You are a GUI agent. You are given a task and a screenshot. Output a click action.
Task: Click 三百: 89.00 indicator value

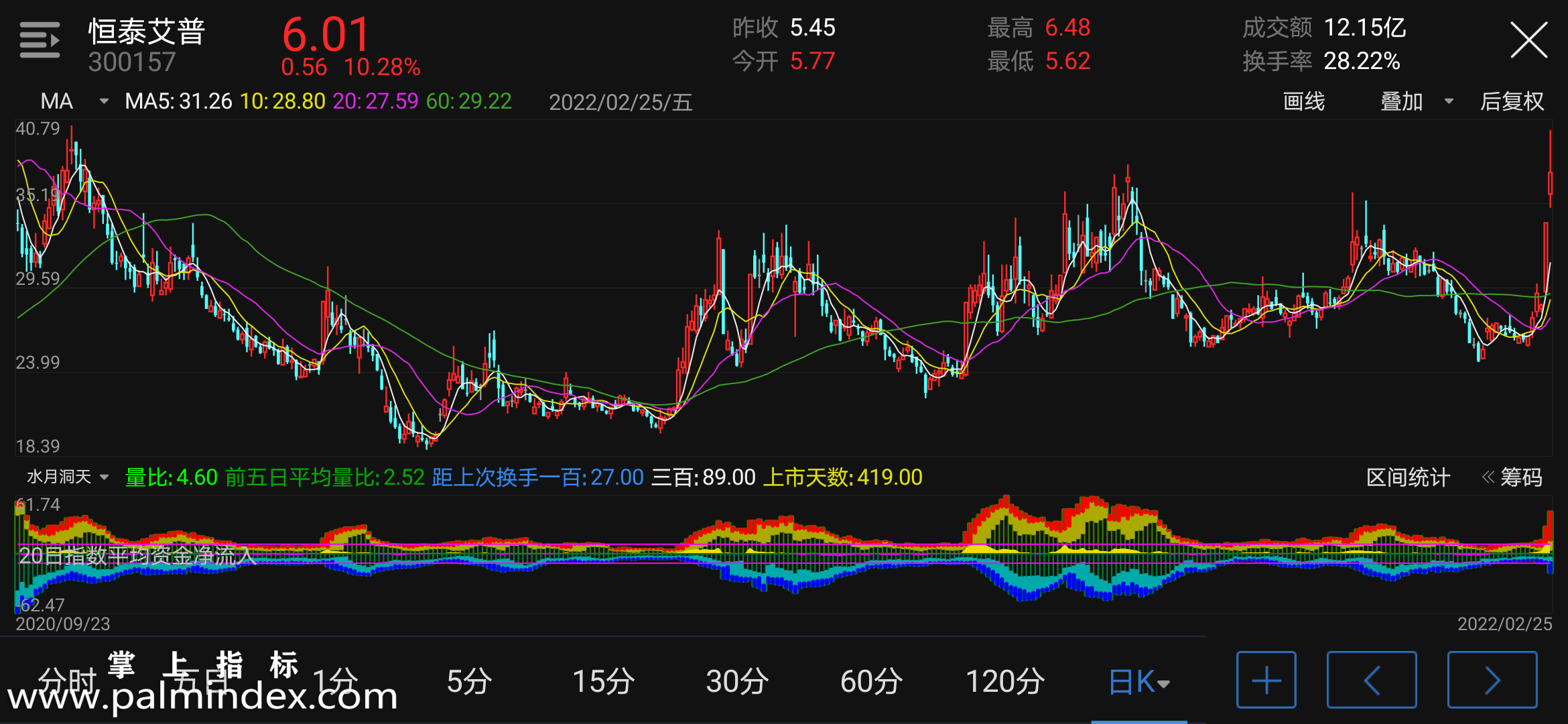click(x=704, y=477)
